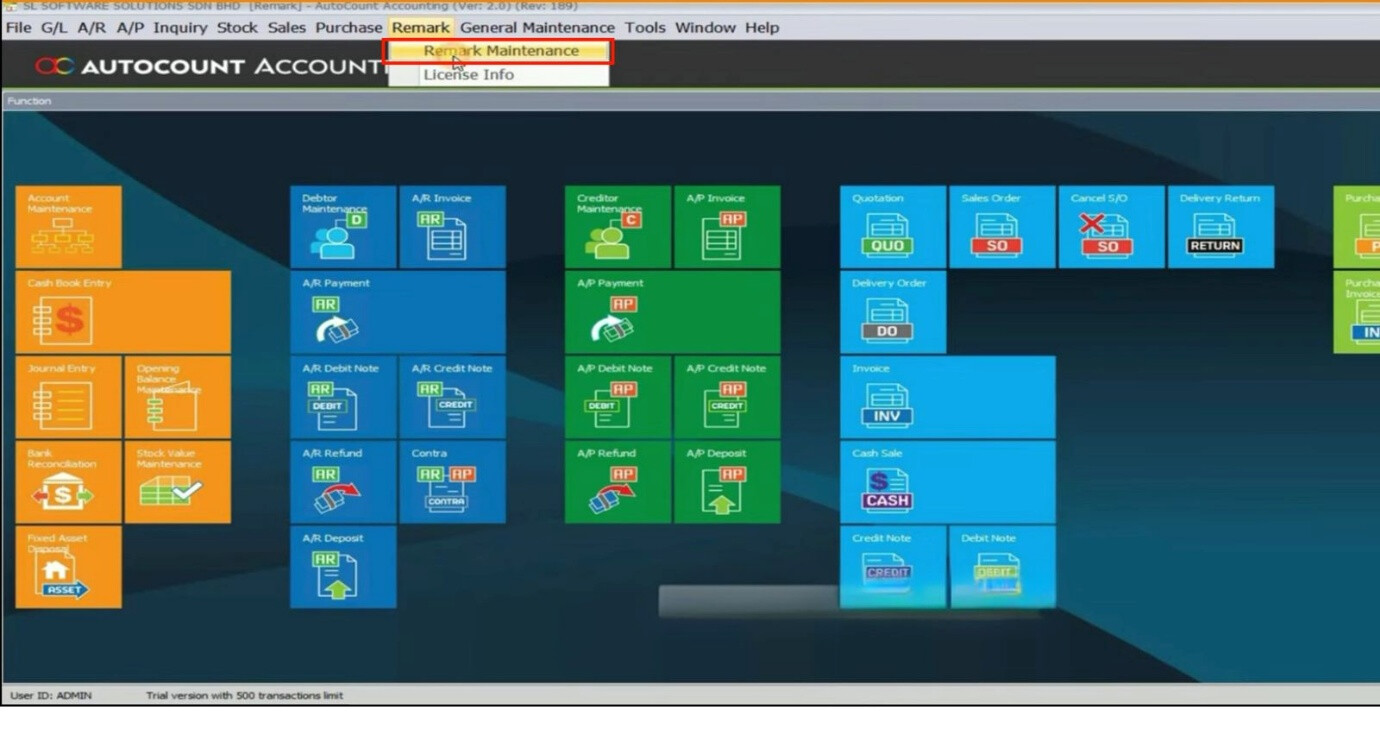Click the Sales Order tile
This screenshot has height=735, width=1380.
(1001, 227)
